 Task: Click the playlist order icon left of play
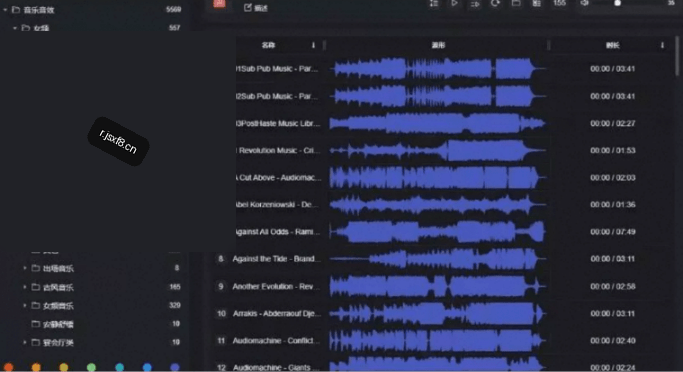tap(434, 3)
